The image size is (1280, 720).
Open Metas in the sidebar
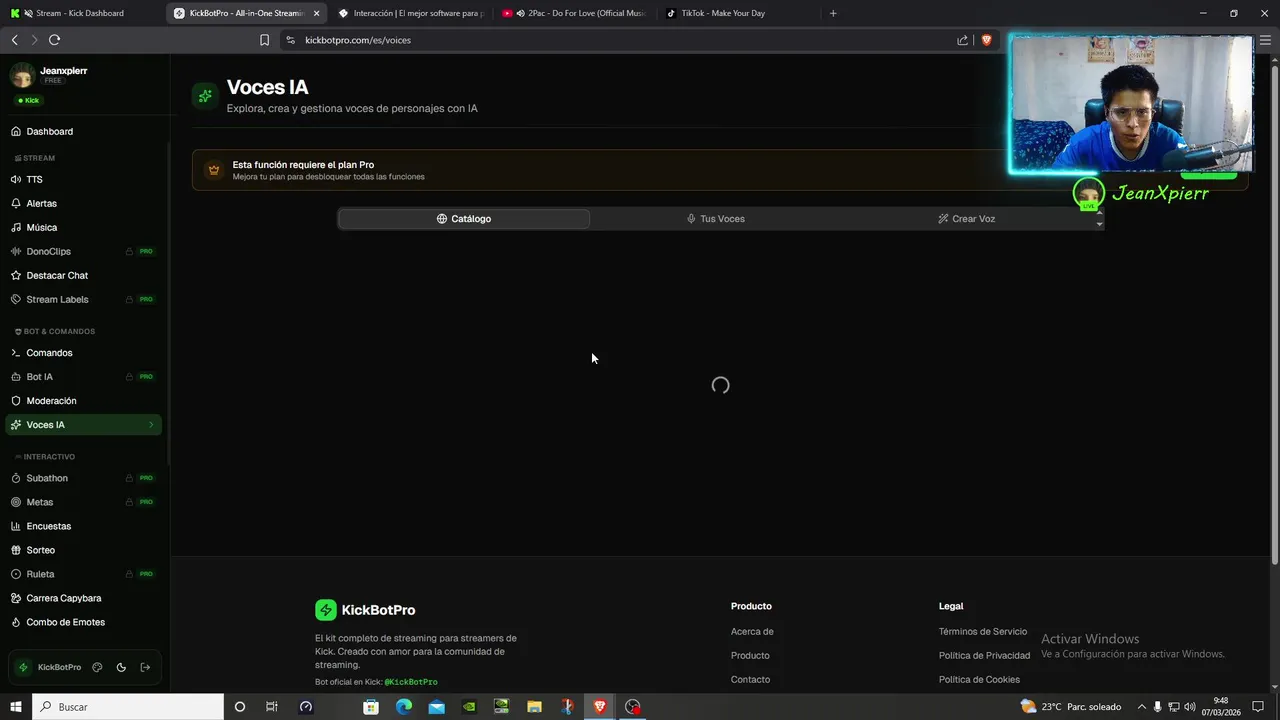pos(83,502)
